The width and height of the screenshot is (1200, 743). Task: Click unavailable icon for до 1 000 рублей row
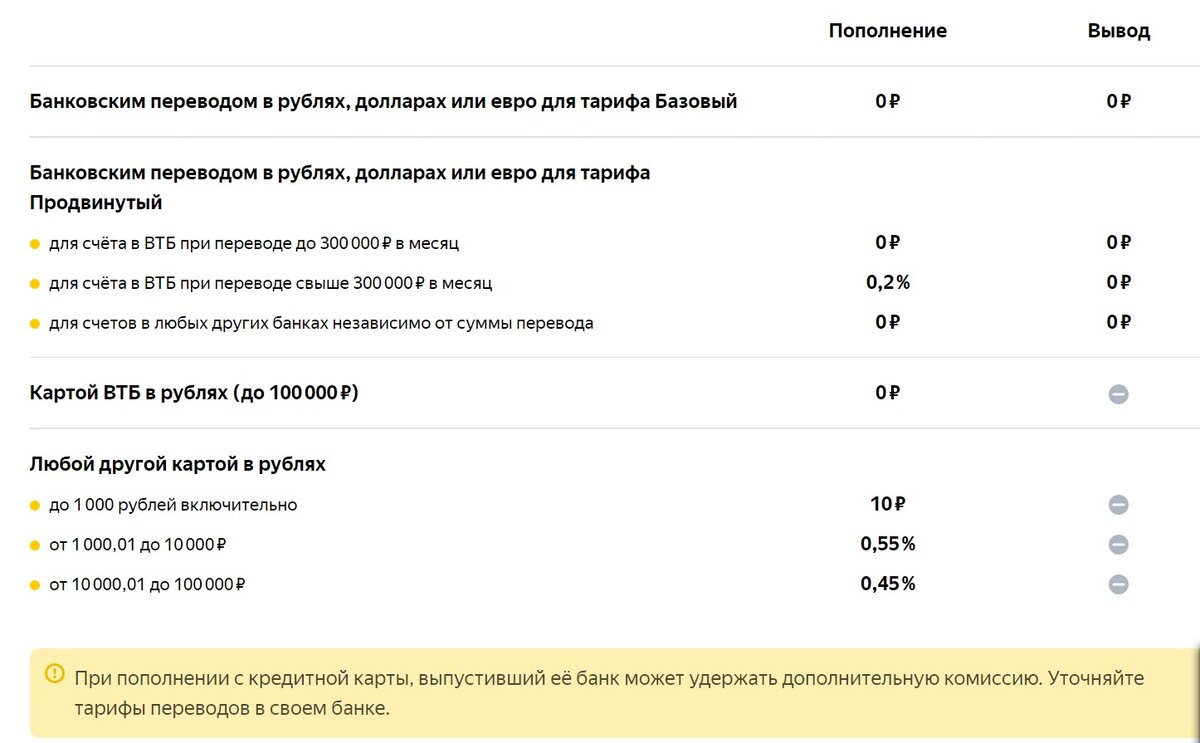click(x=1119, y=505)
